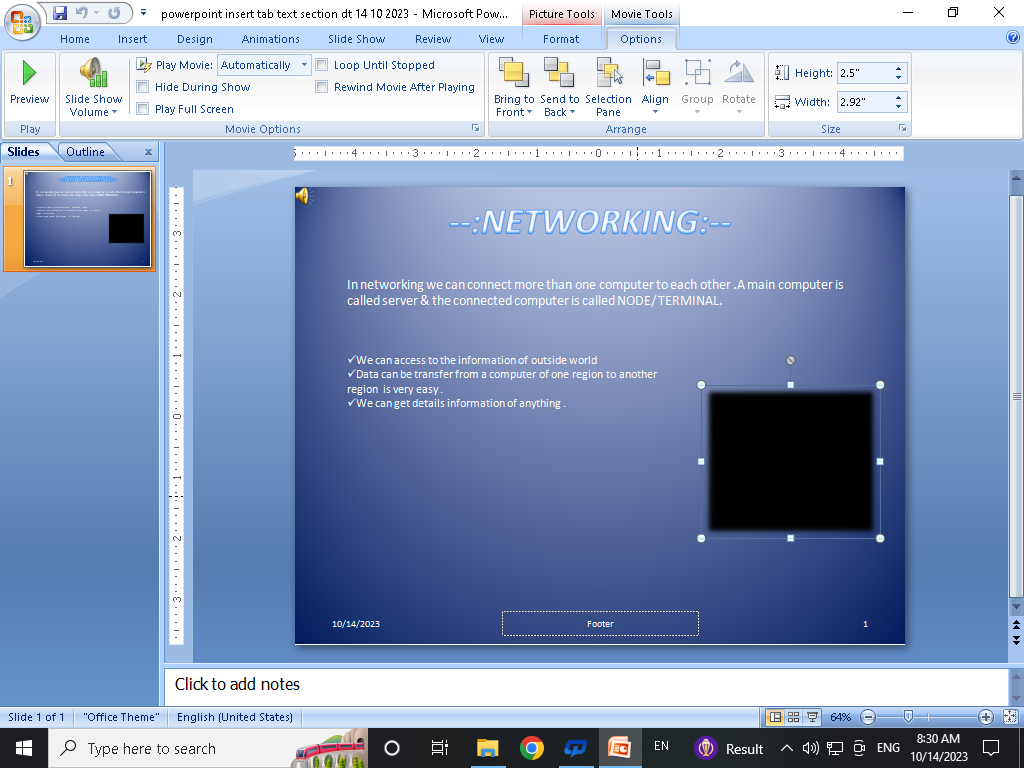Check Rewind Movie After Playing

tap(322, 87)
